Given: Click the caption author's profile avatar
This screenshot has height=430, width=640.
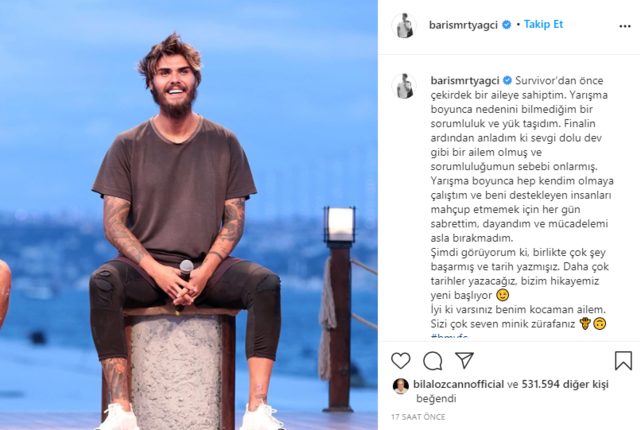Looking at the screenshot, I should [404, 86].
